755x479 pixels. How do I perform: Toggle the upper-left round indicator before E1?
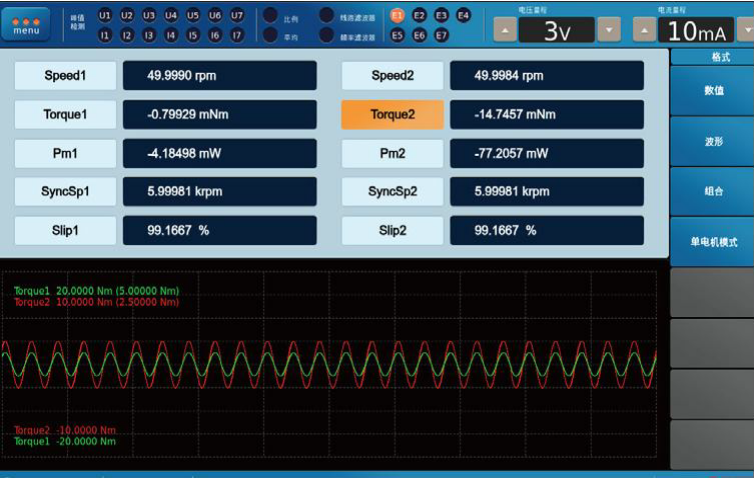click(x=271, y=15)
